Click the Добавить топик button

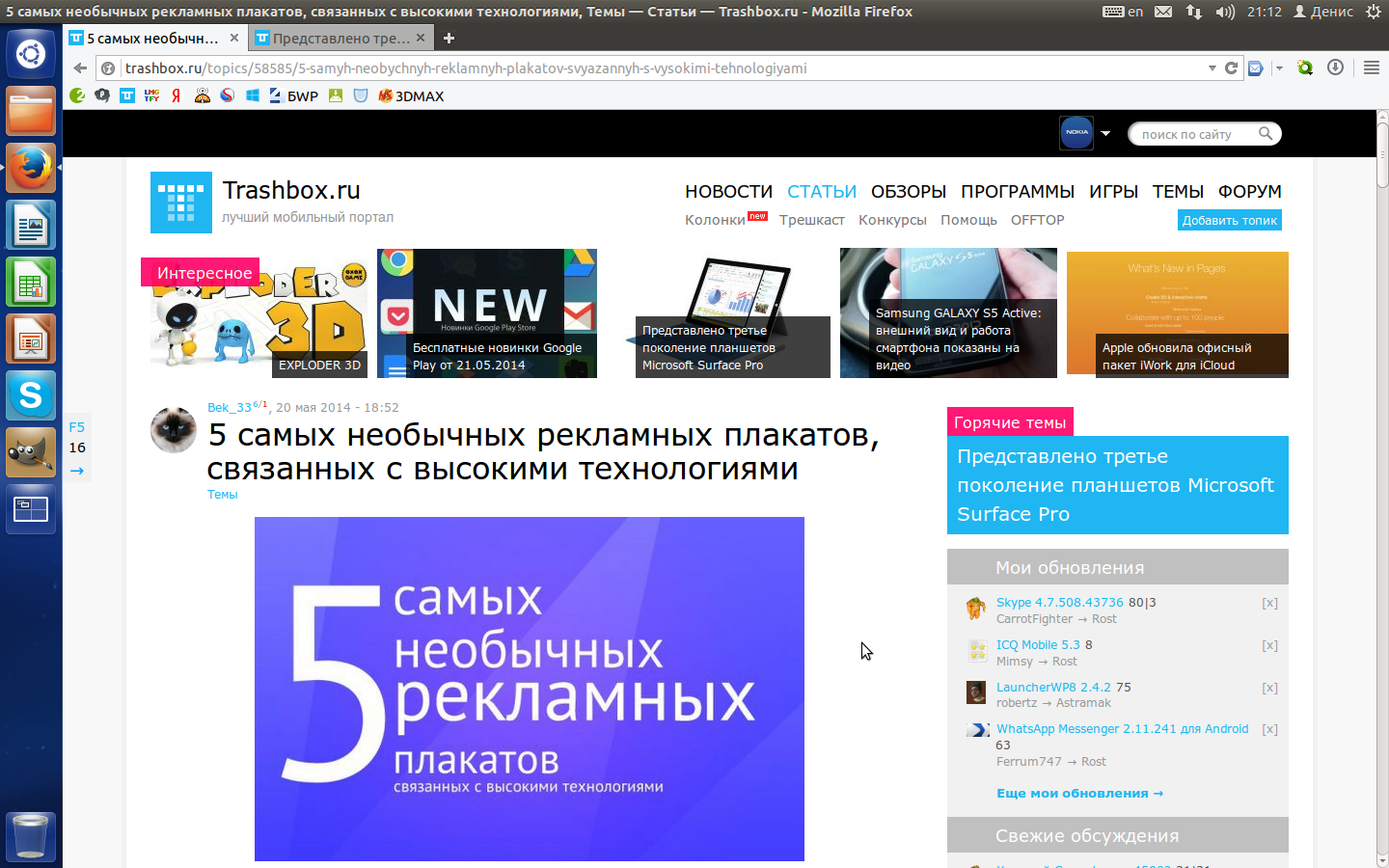click(x=1230, y=220)
